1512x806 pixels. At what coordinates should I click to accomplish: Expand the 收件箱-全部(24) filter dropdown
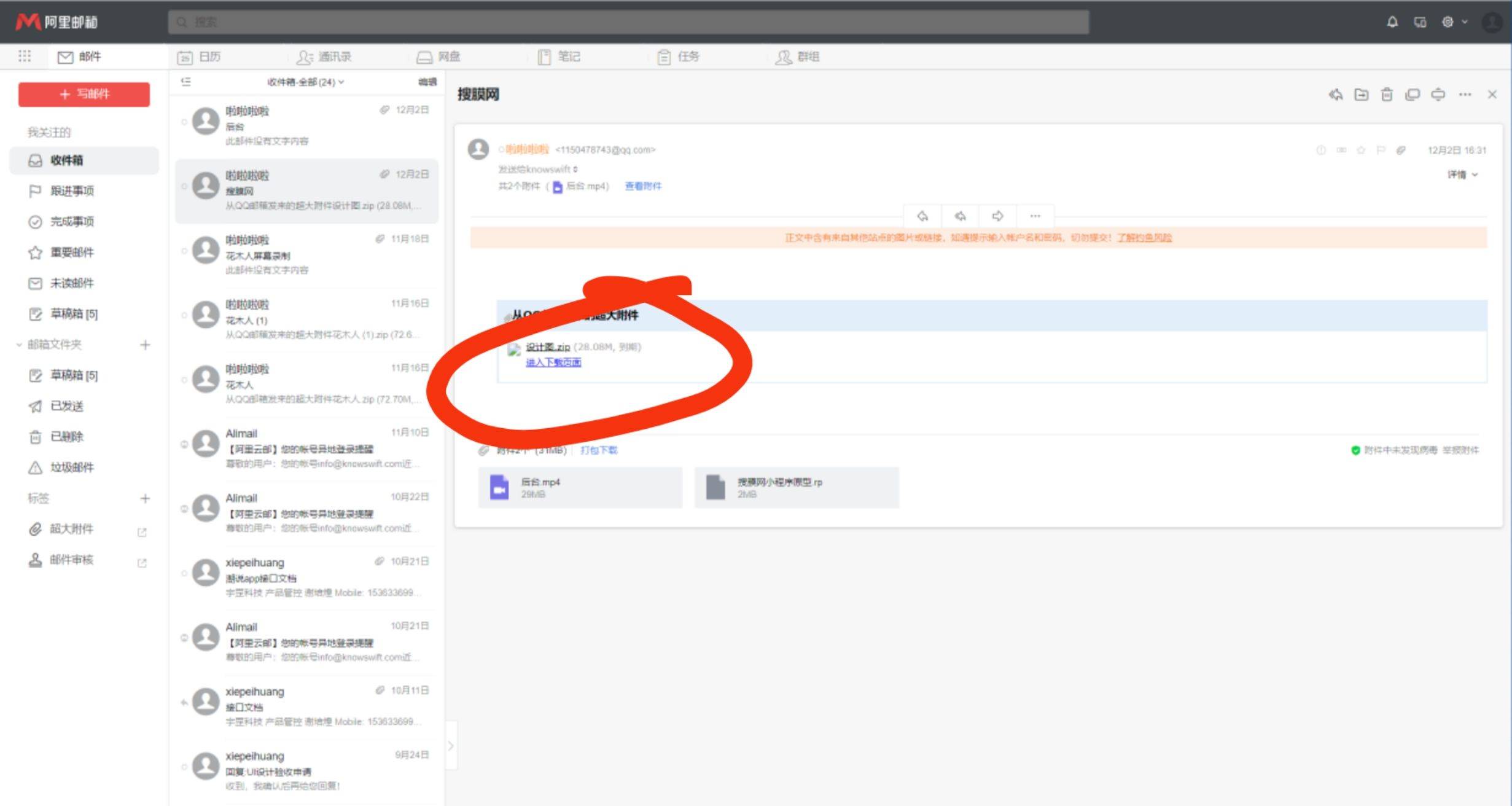click(306, 82)
